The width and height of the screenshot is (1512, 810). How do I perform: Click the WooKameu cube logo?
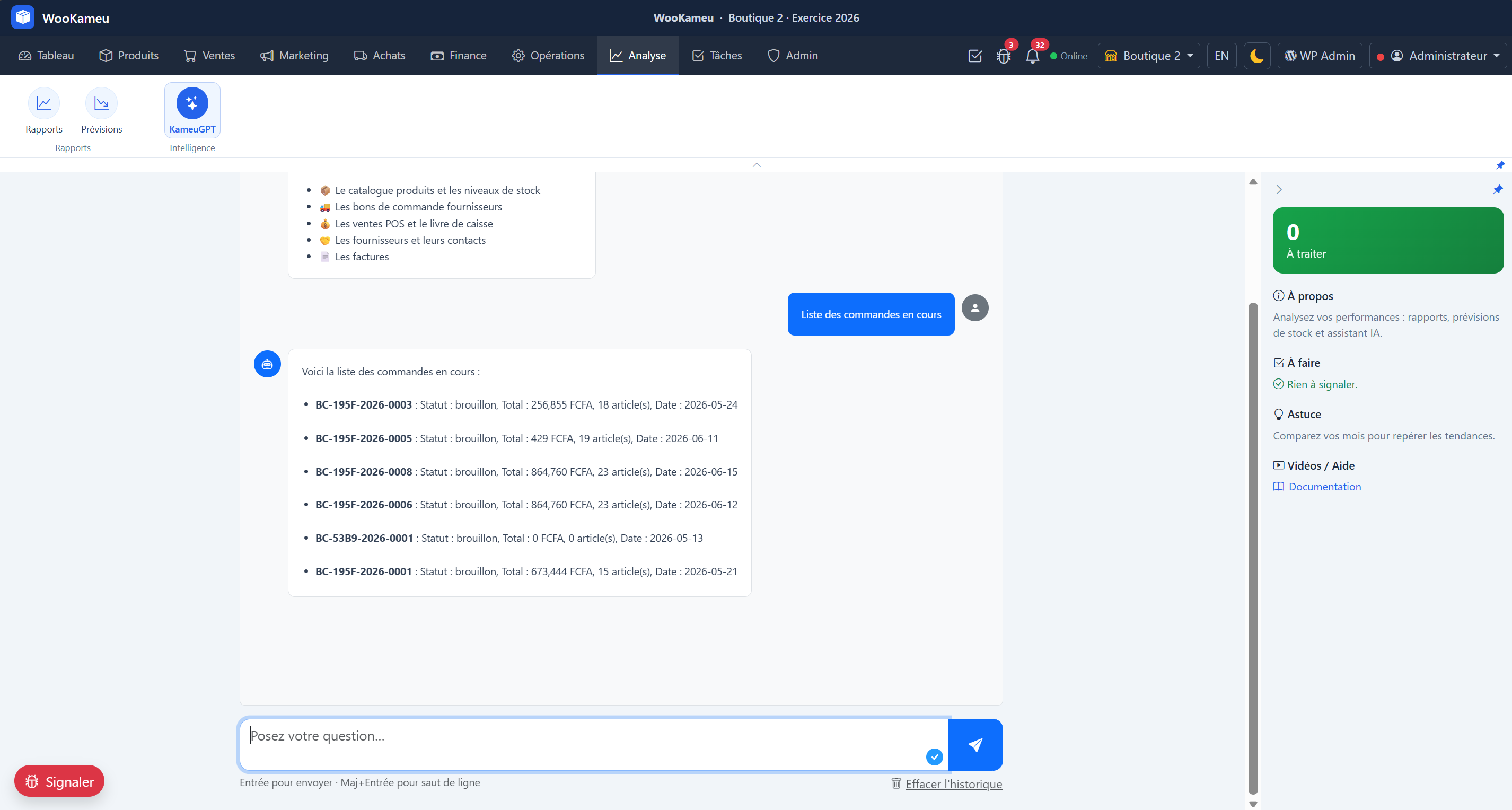coord(23,17)
